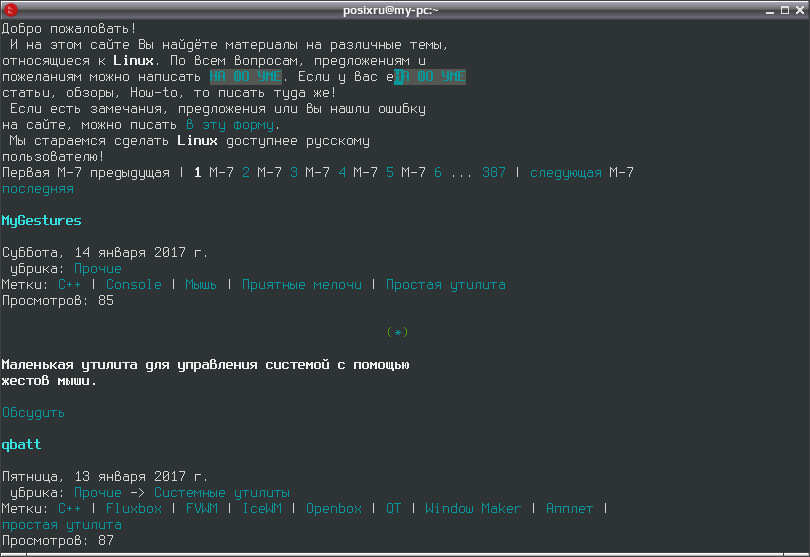
Task: Open 'Прочие' category under MyGestures
Action: 98,269
